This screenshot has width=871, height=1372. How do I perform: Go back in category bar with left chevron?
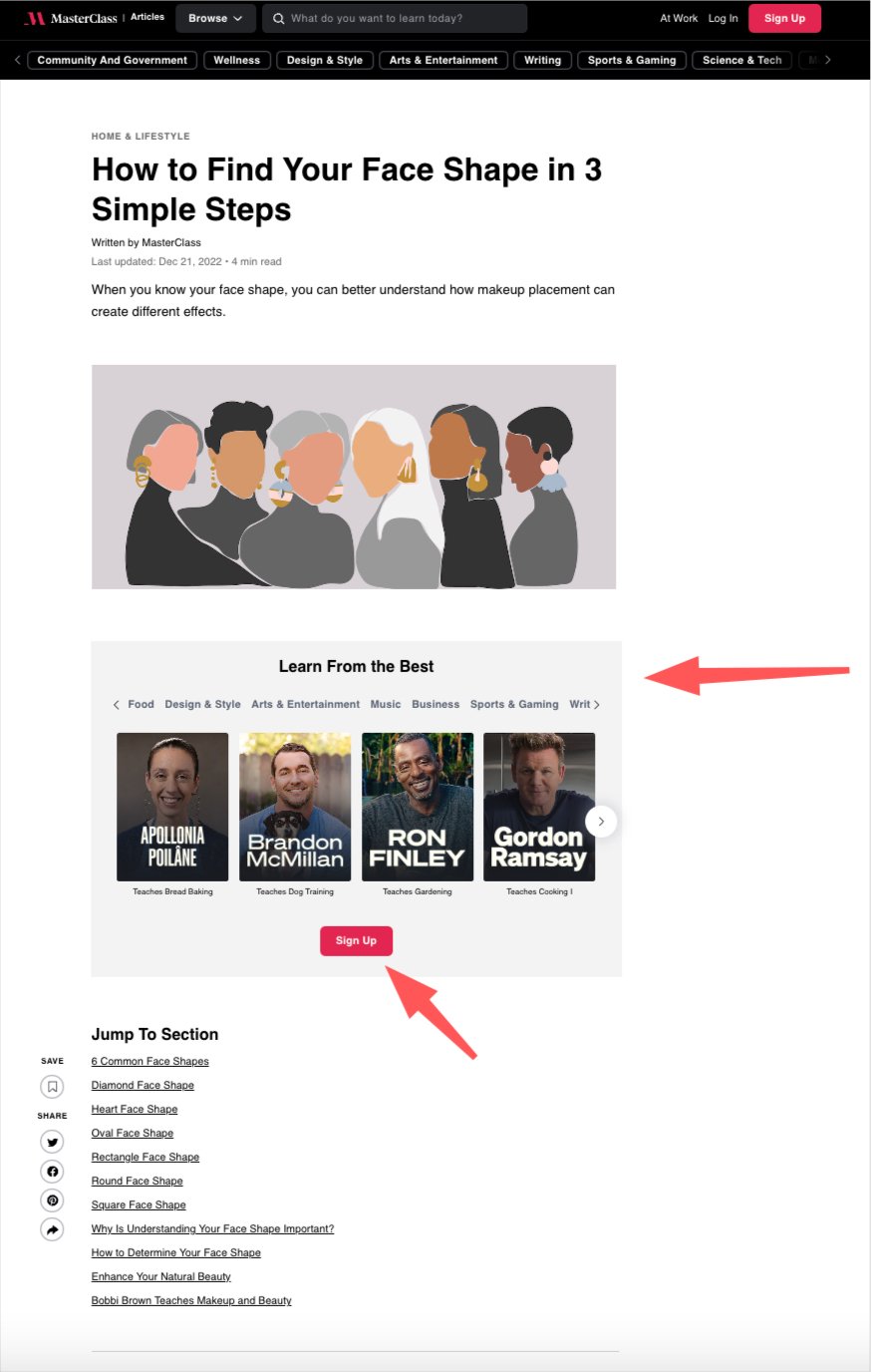pyautogui.click(x=17, y=60)
